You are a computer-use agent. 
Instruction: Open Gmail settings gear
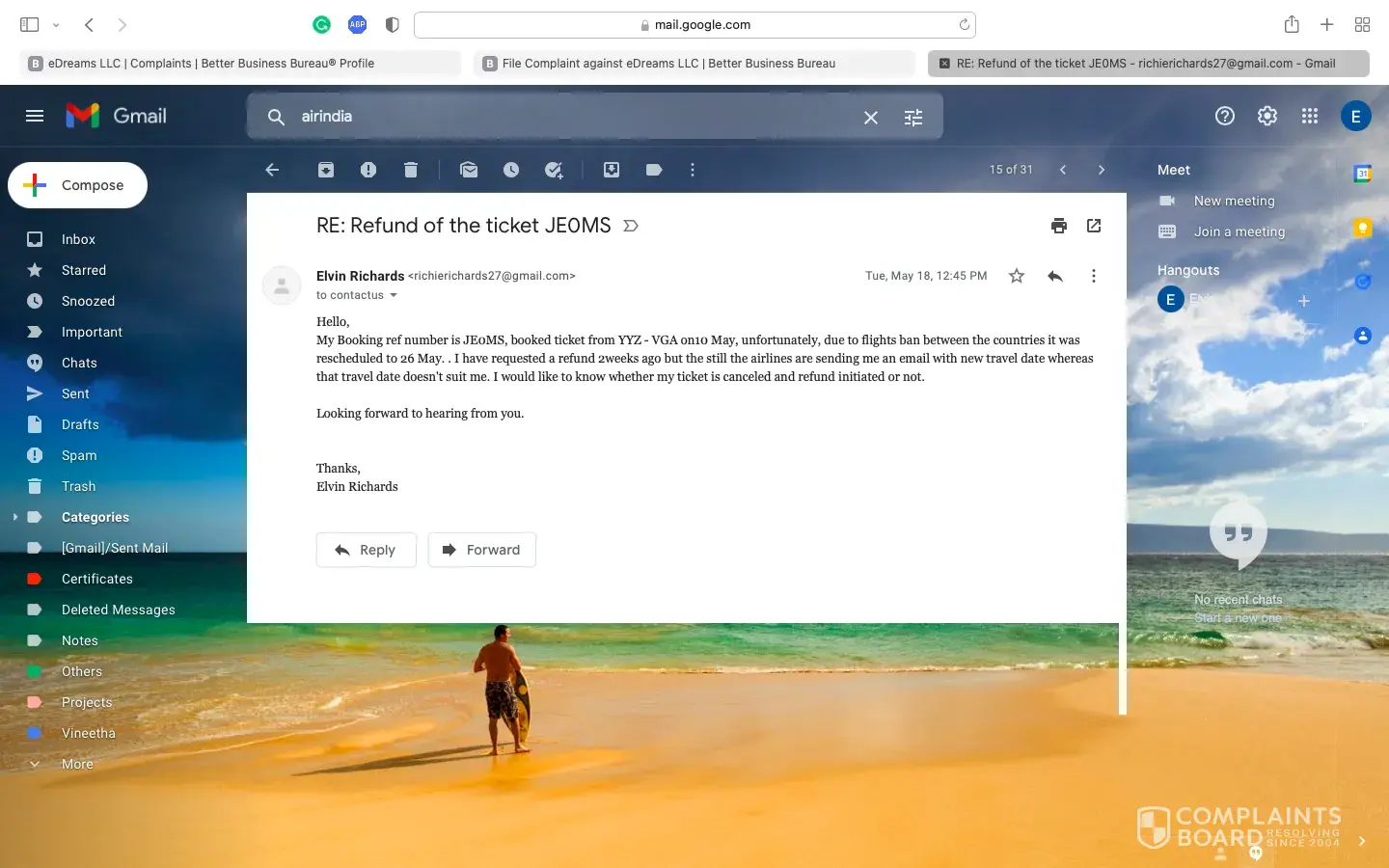1267,117
